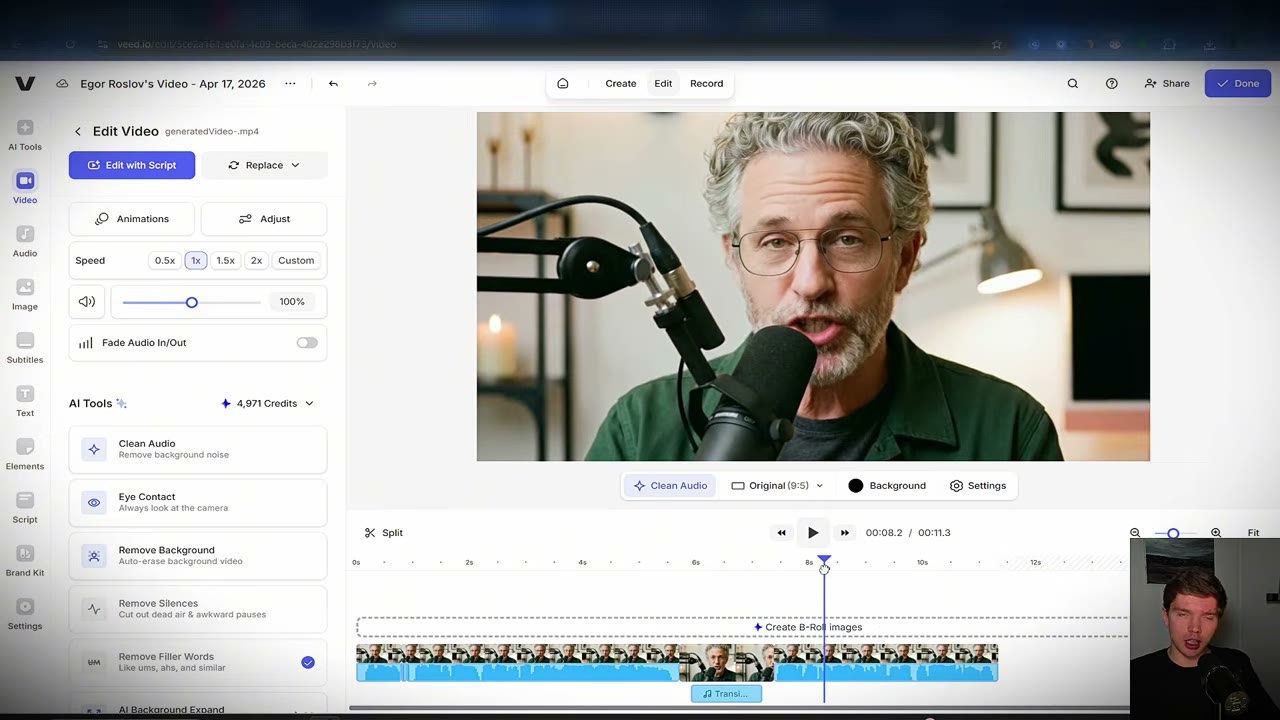Expand 4,971 Credits dropdown
This screenshot has width=1280, height=720.
[x=267, y=403]
